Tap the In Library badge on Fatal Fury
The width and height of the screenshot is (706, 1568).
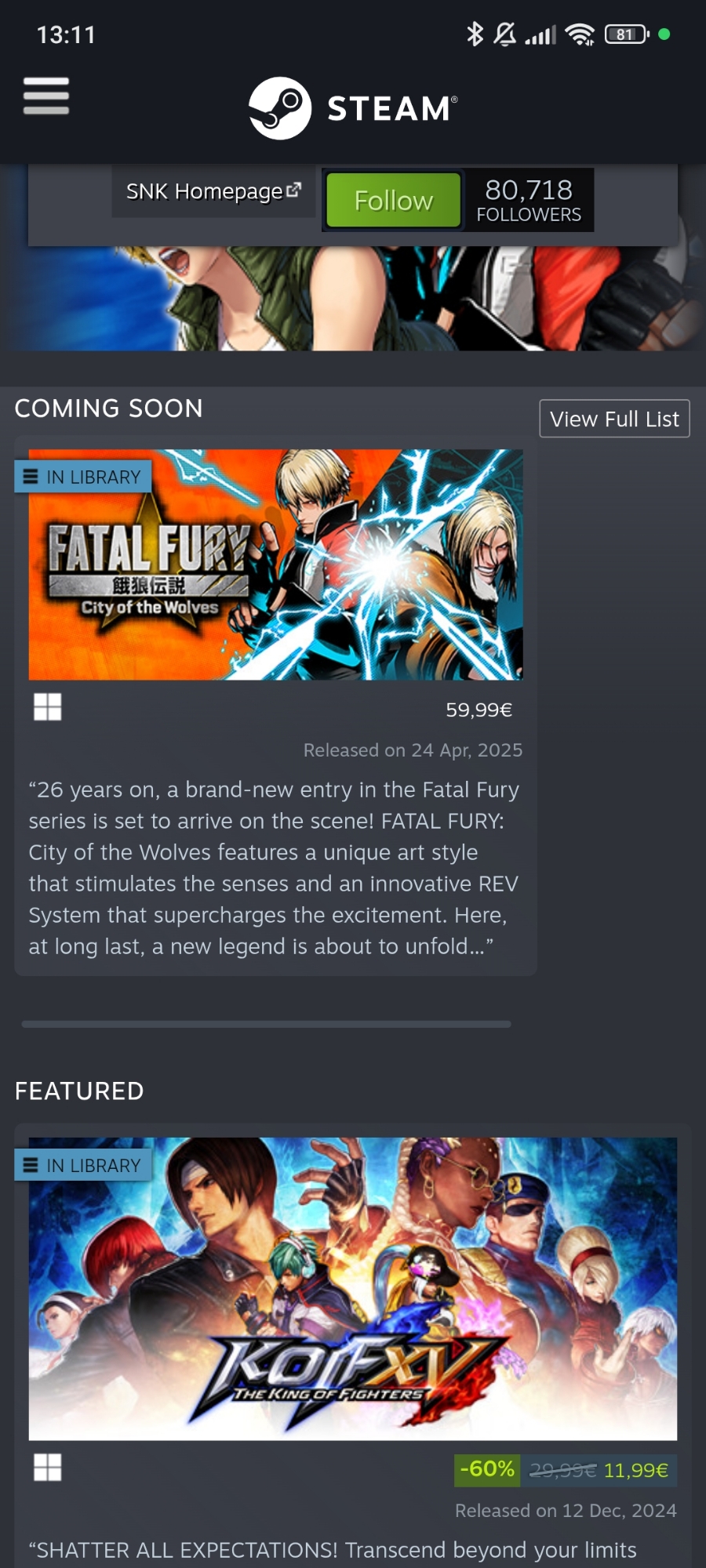(83, 477)
